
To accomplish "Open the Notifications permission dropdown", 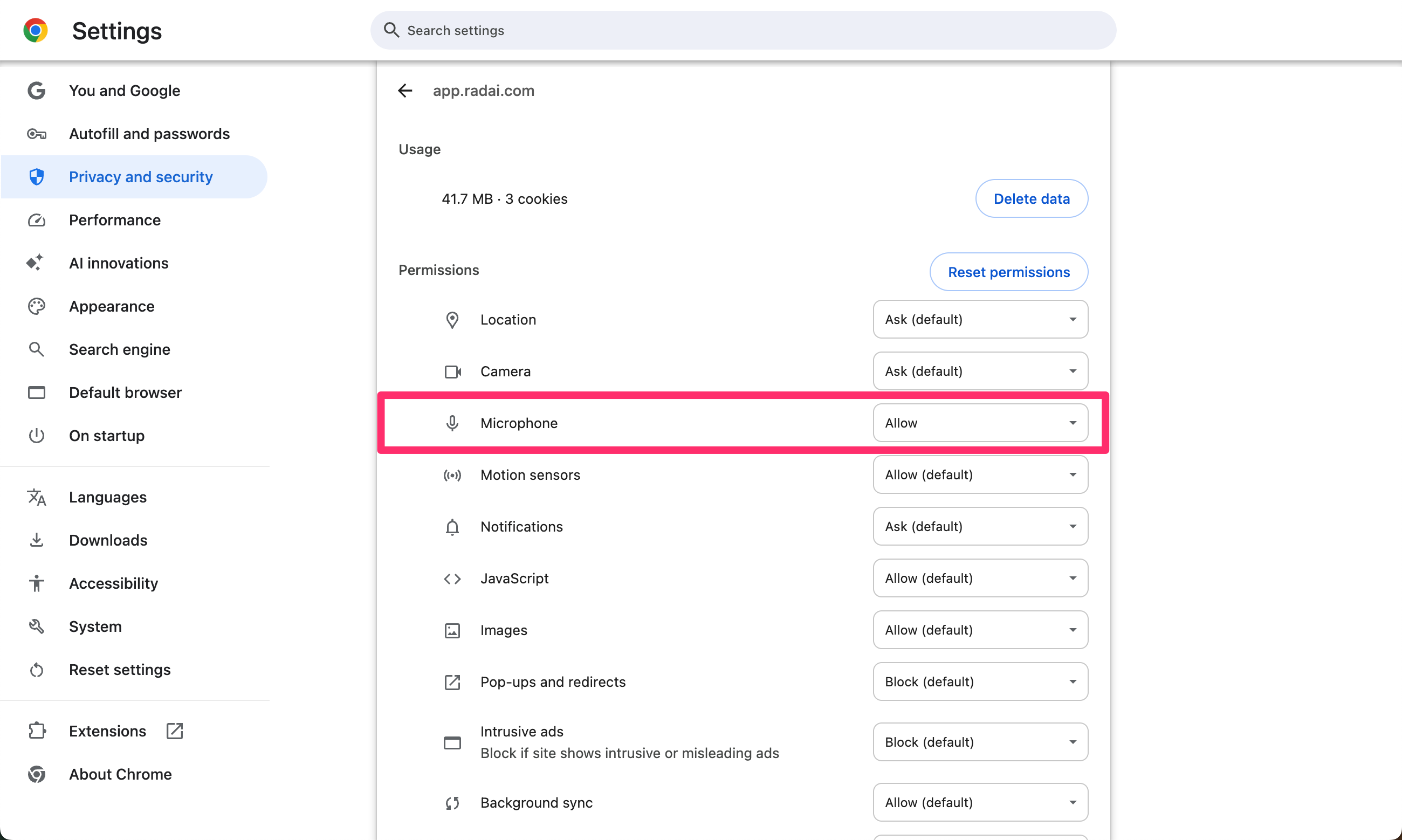I will [x=980, y=526].
